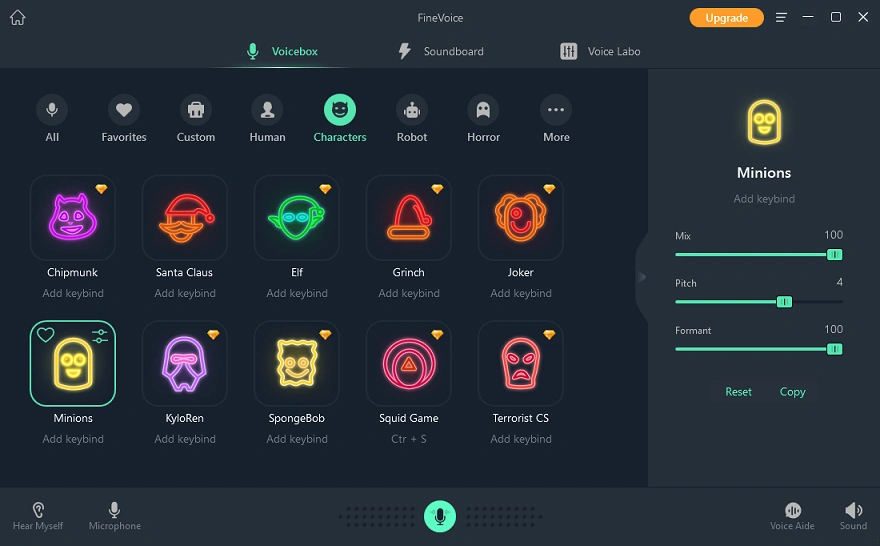Click the premium gem on Chipmunk

101,189
